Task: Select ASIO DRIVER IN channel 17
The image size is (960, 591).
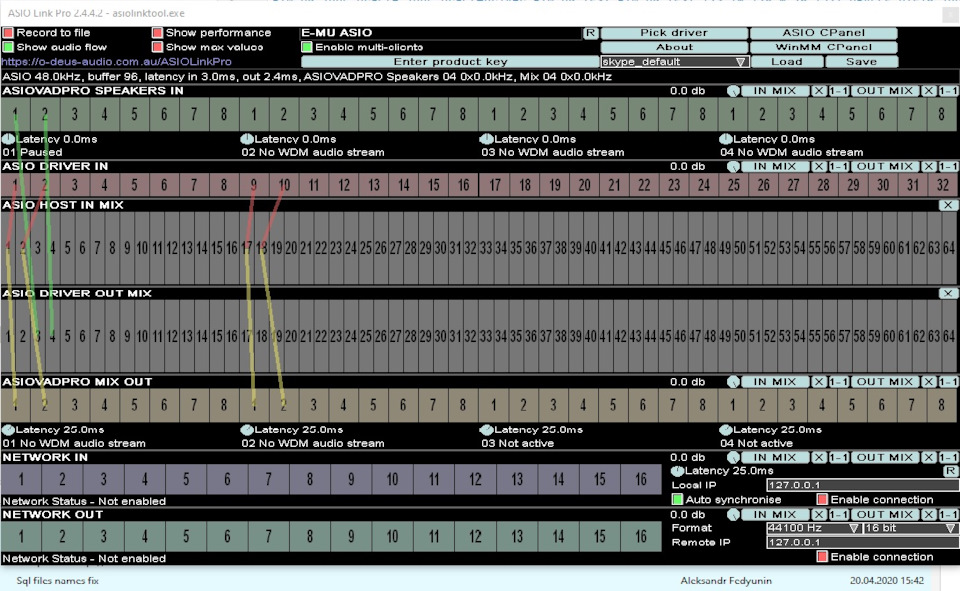Action: pyautogui.click(x=494, y=185)
